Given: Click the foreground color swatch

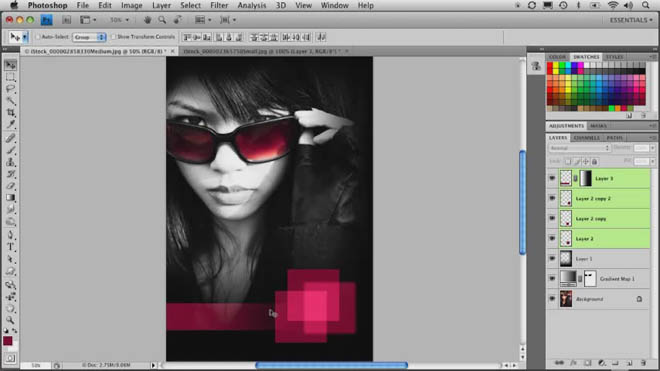Looking at the screenshot, I should click(x=8, y=341).
